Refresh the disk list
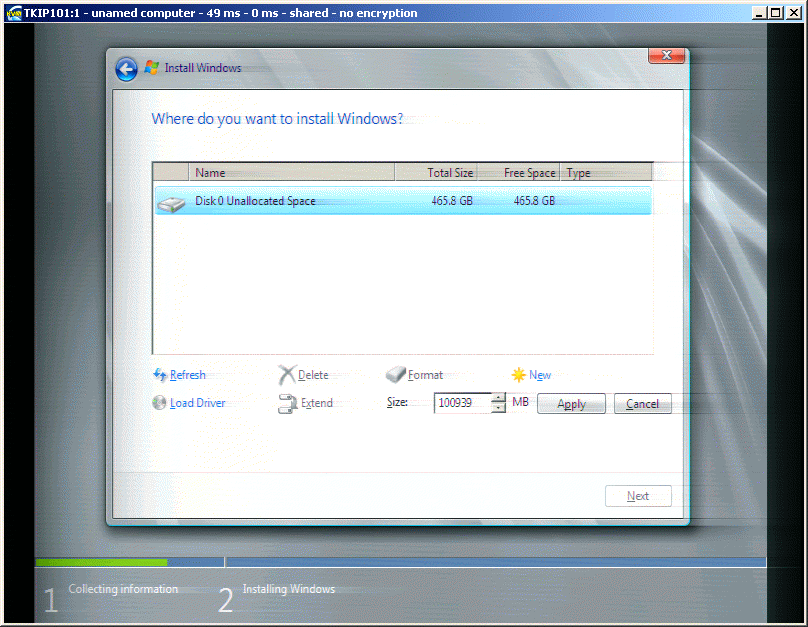The height and width of the screenshot is (627, 808). [x=188, y=375]
